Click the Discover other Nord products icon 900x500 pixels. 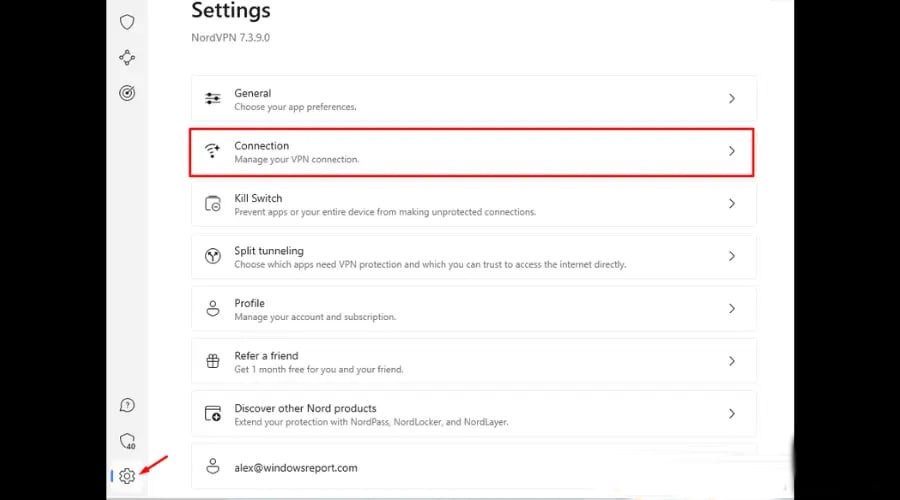pyautogui.click(x=212, y=413)
